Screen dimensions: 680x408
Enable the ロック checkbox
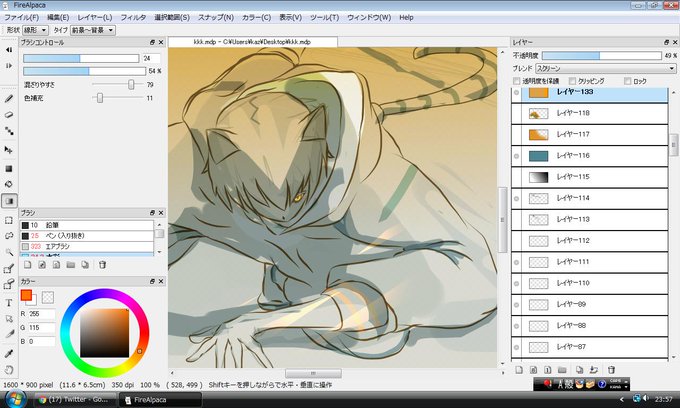pyautogui.click(x=628, y=81)
